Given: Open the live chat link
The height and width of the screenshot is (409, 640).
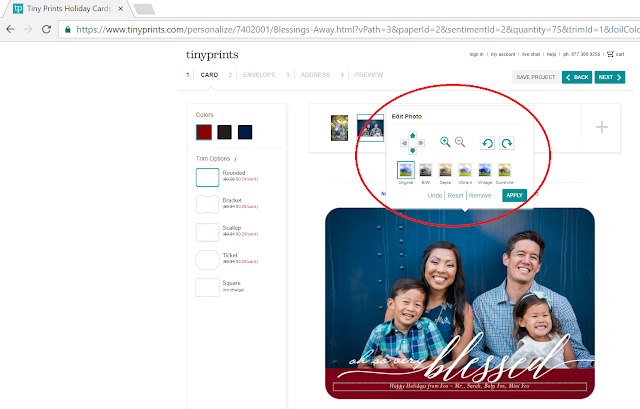Looking at the screenshot, I should pyautogui.click(x=531, y=54).
